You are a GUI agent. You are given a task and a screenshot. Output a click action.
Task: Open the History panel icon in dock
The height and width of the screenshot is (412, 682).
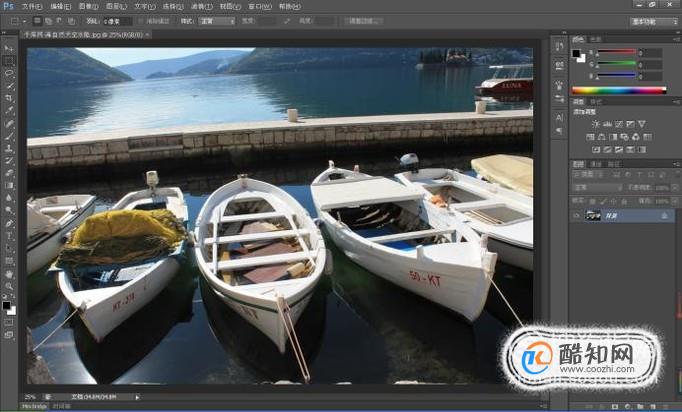click(x=559, y=46)
